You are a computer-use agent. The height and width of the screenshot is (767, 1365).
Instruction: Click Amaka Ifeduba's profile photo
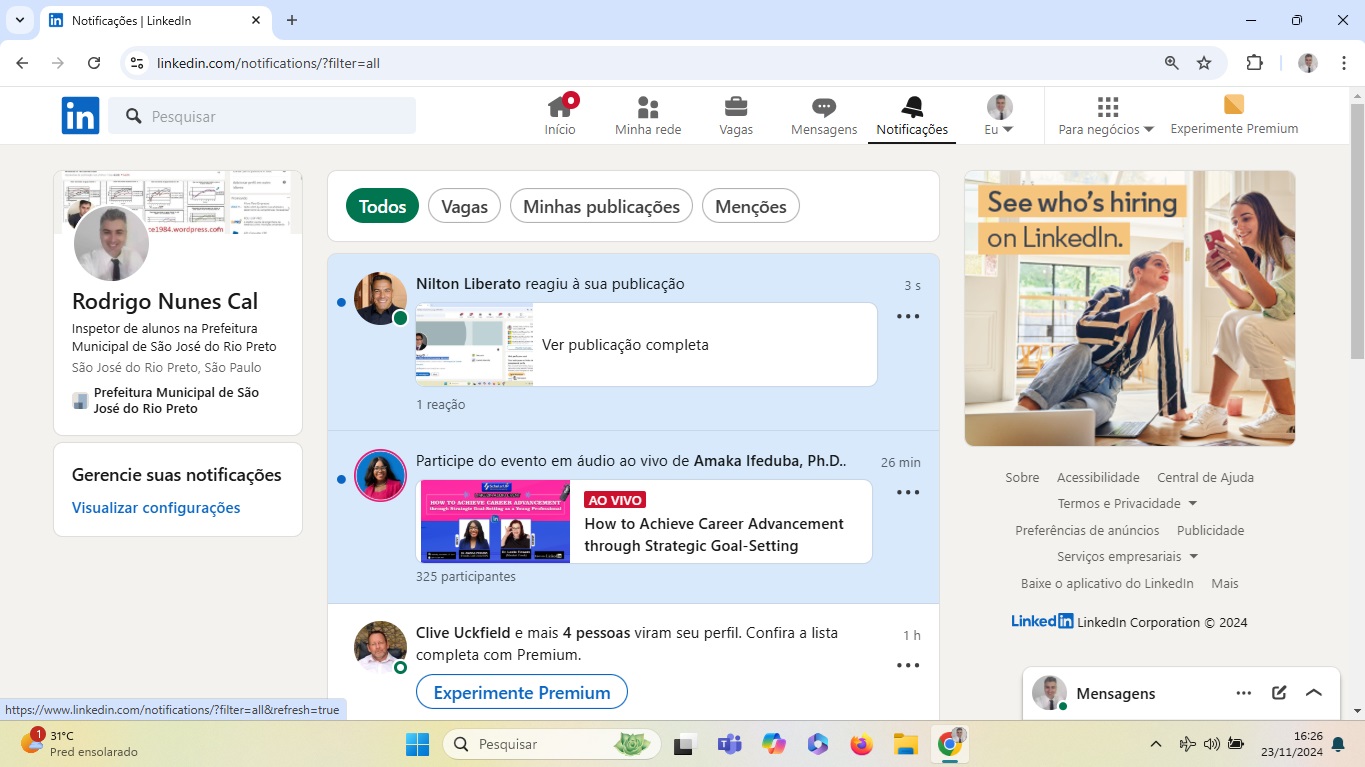pos(380,475)
